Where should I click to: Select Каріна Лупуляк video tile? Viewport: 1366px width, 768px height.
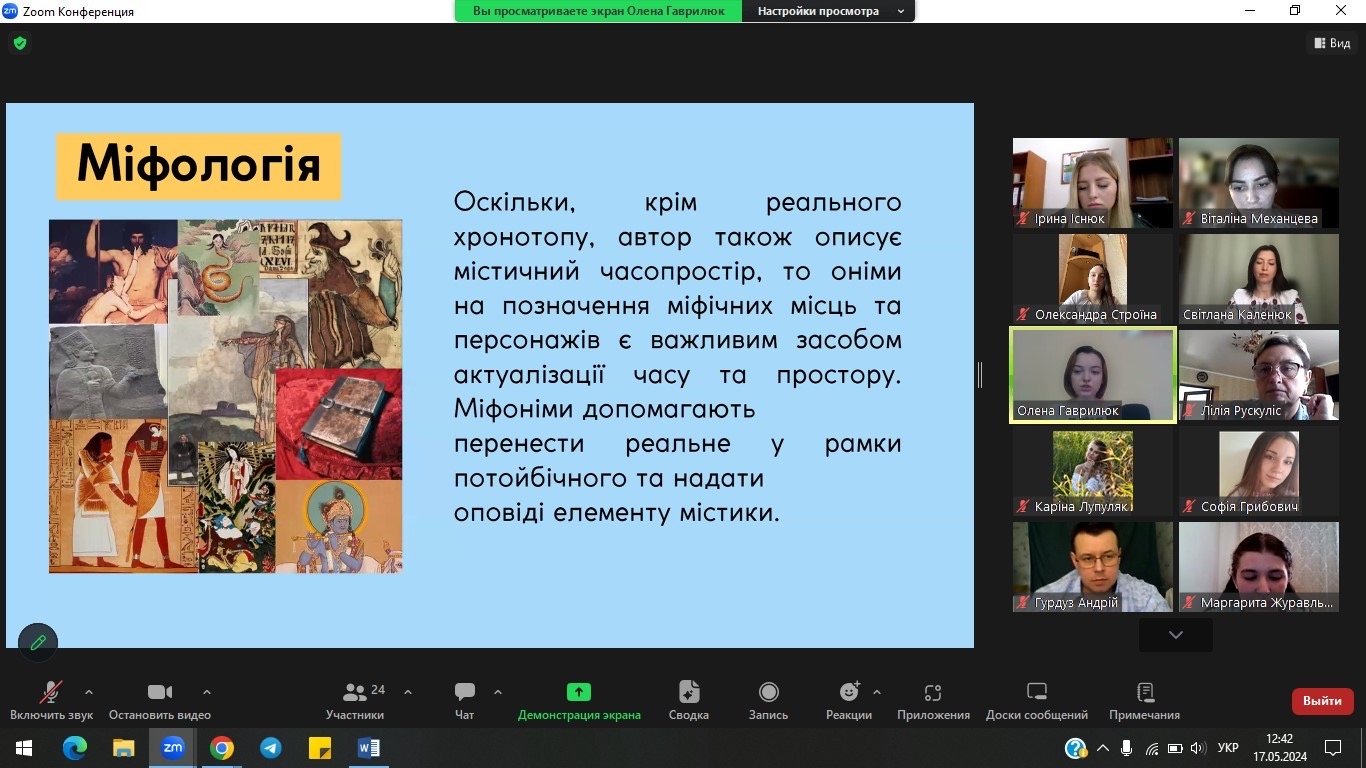point(1093,471)
